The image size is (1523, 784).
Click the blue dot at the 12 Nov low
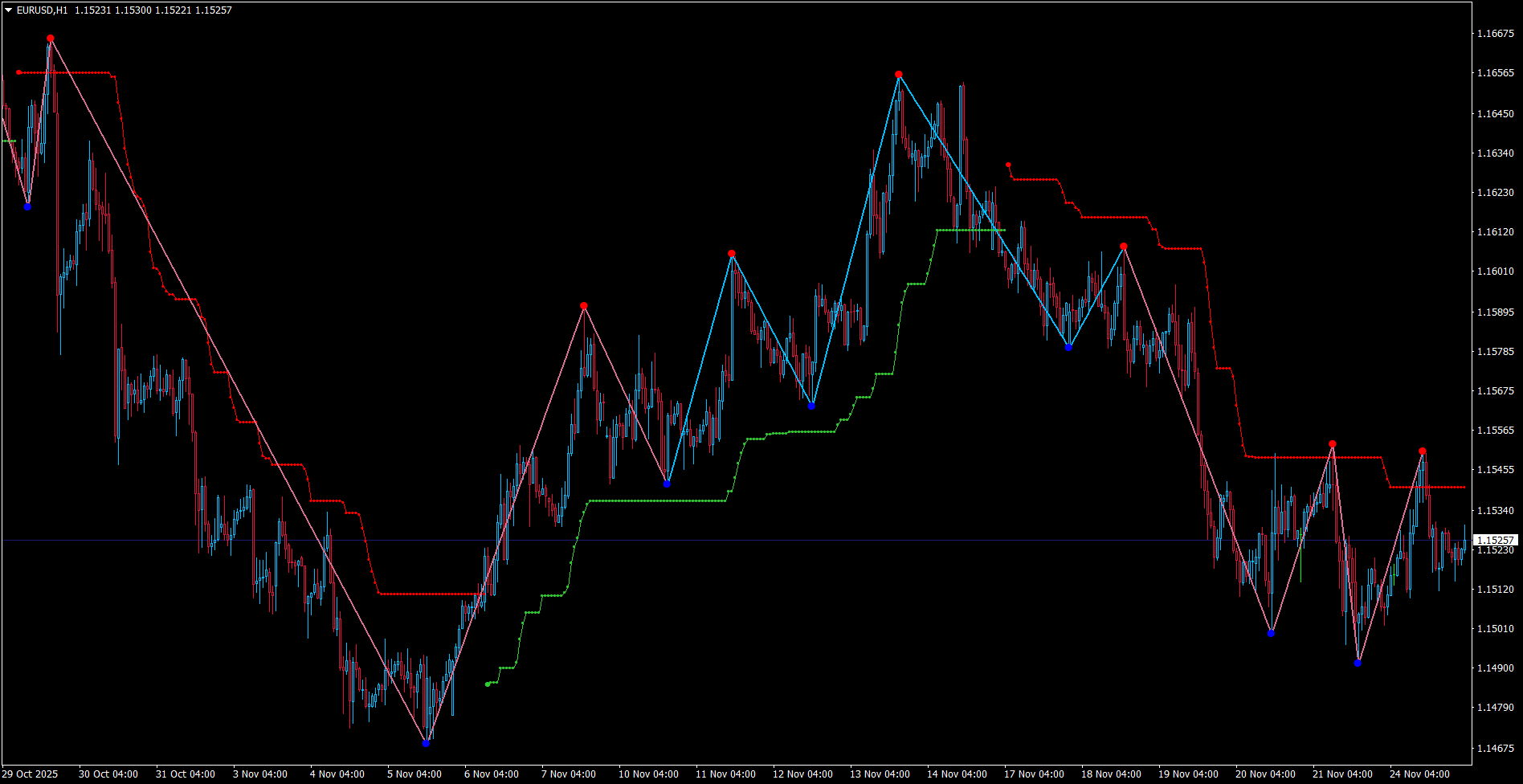(x=811, y=406)
